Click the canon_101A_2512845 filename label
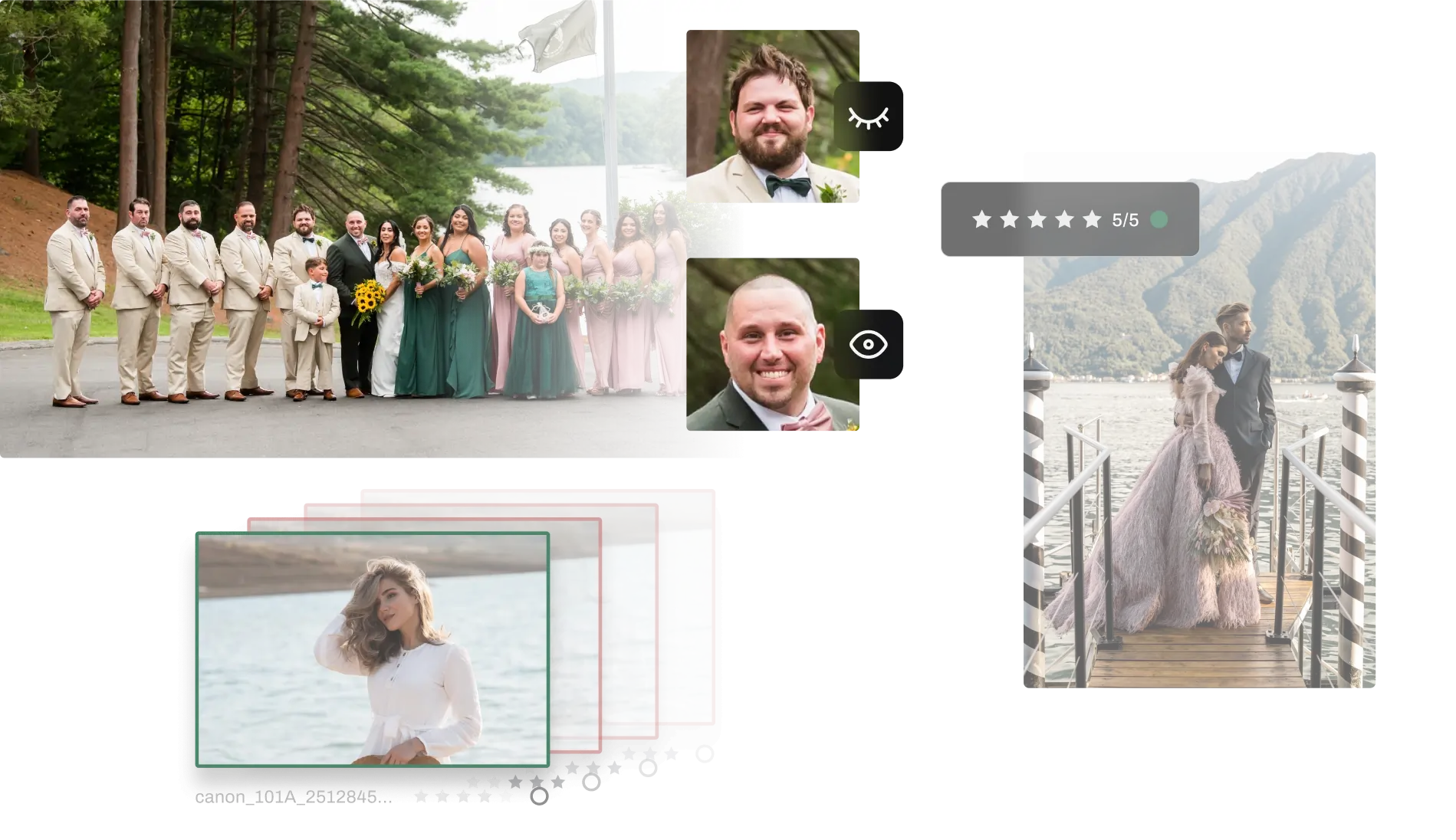 286,798
